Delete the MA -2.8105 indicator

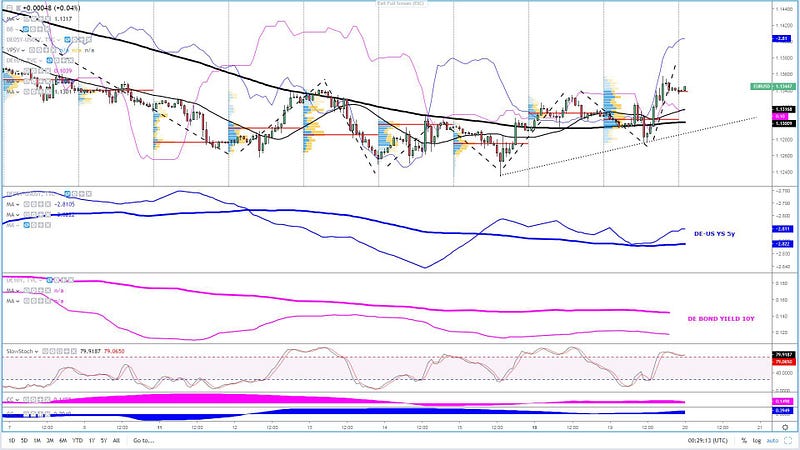coord(48,205)
